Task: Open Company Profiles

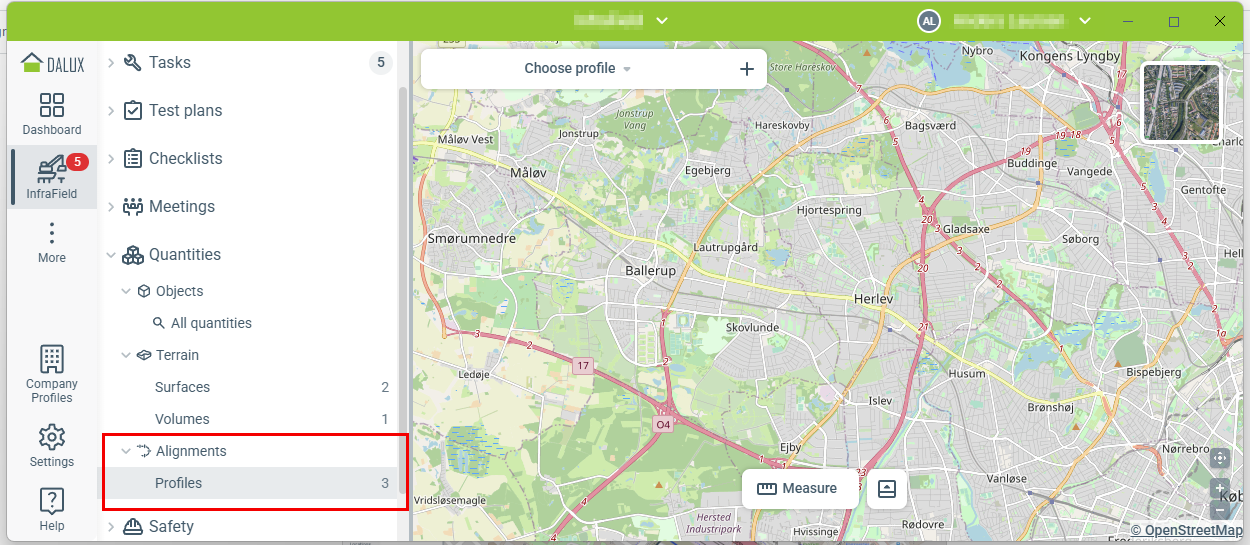Action: pos(52,374)
